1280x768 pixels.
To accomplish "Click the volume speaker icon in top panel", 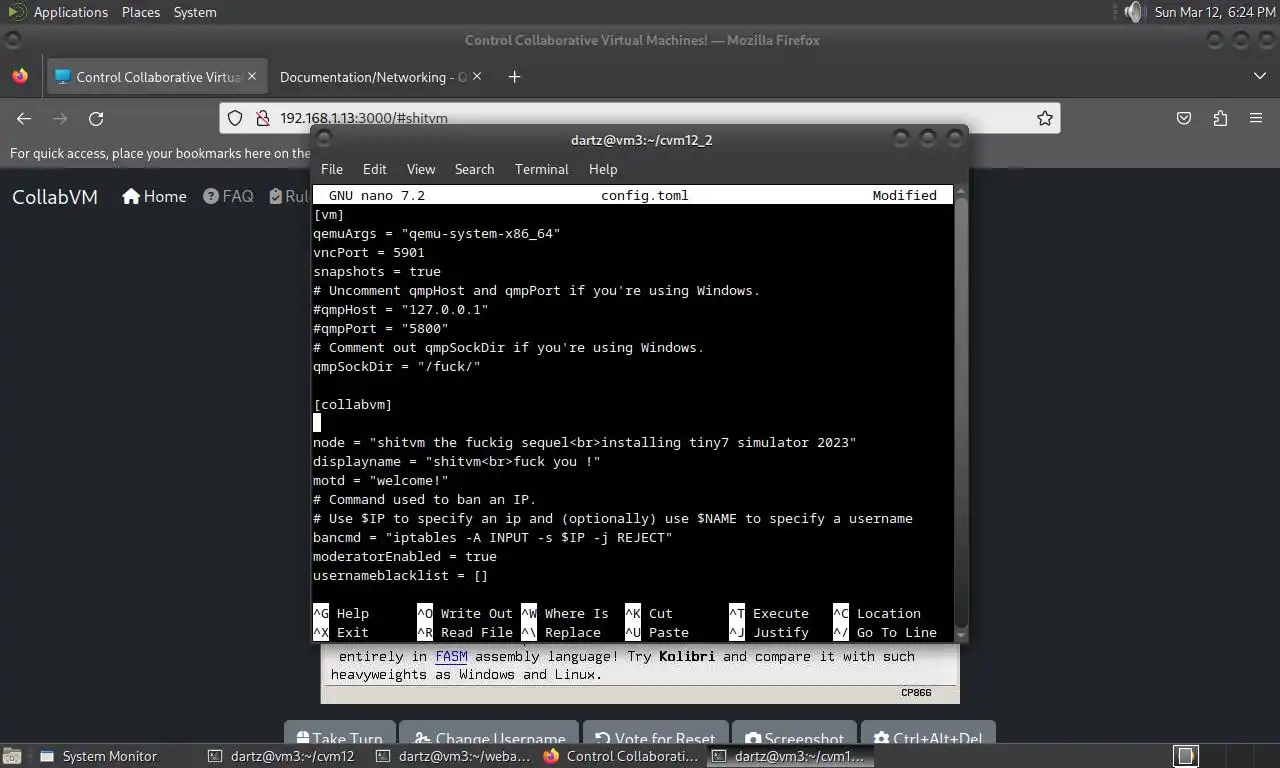I will pos(1133,12).
